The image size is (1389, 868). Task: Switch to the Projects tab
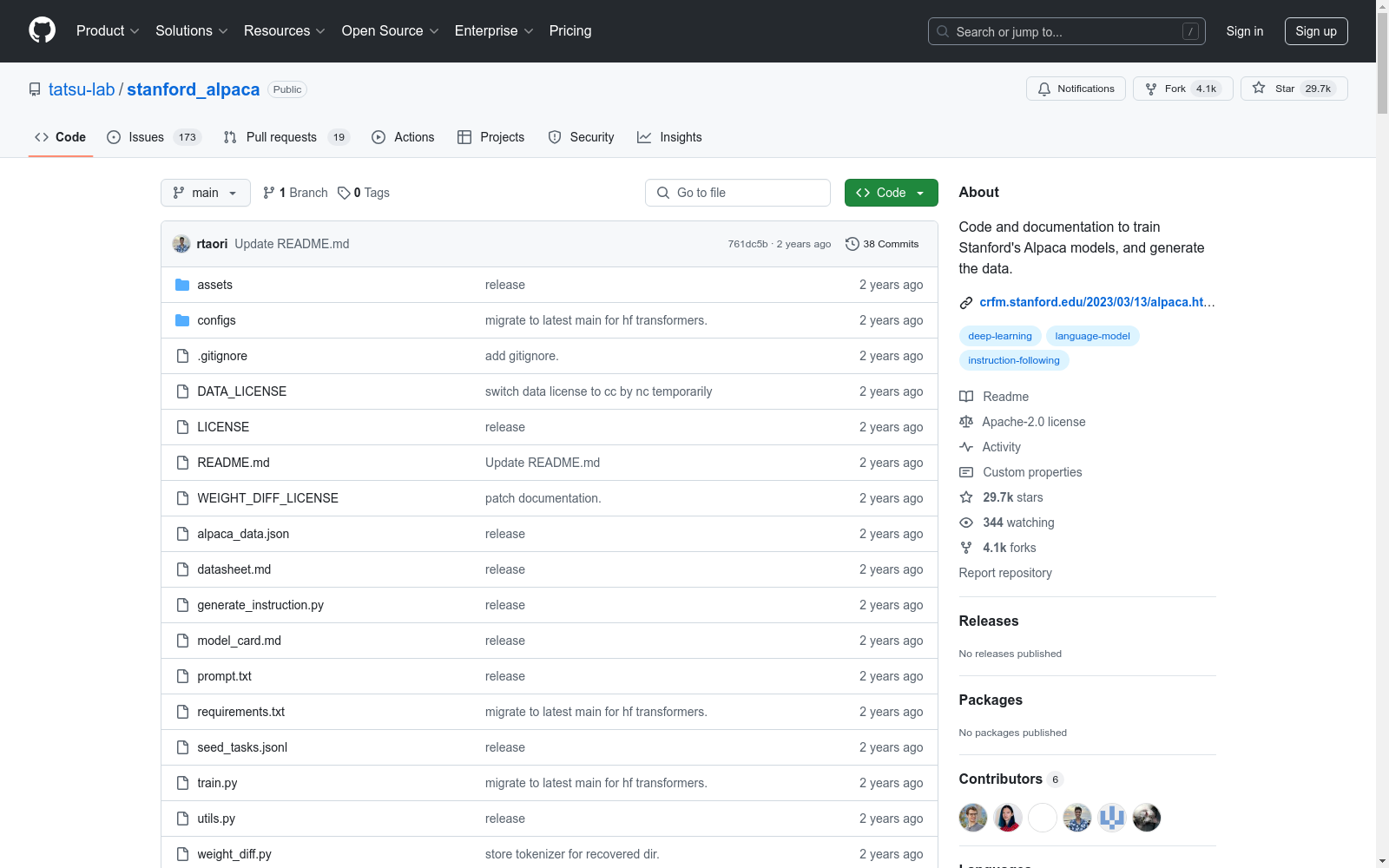[491, 137]
